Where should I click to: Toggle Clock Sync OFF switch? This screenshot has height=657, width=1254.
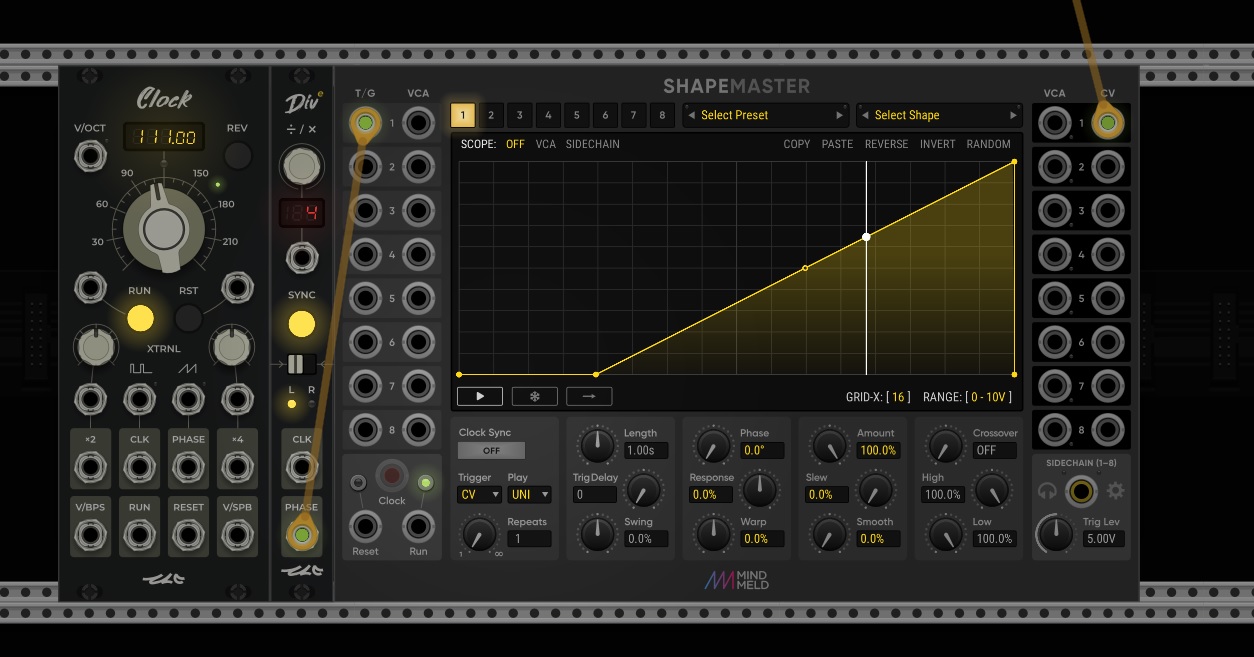(491, 450)
